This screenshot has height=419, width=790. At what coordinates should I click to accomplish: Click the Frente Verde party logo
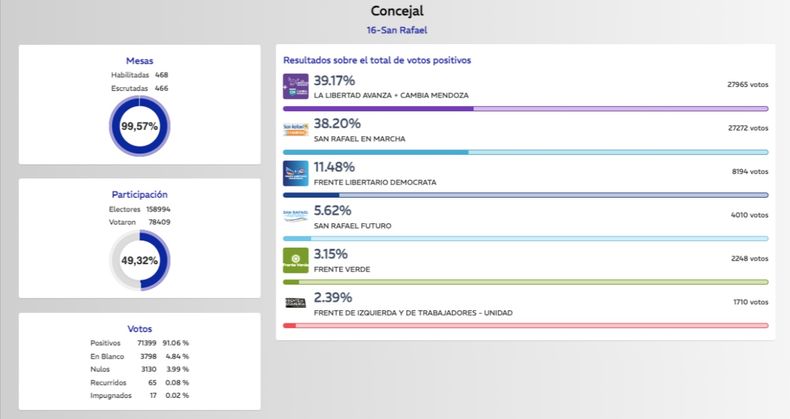(x=296, y=260)
